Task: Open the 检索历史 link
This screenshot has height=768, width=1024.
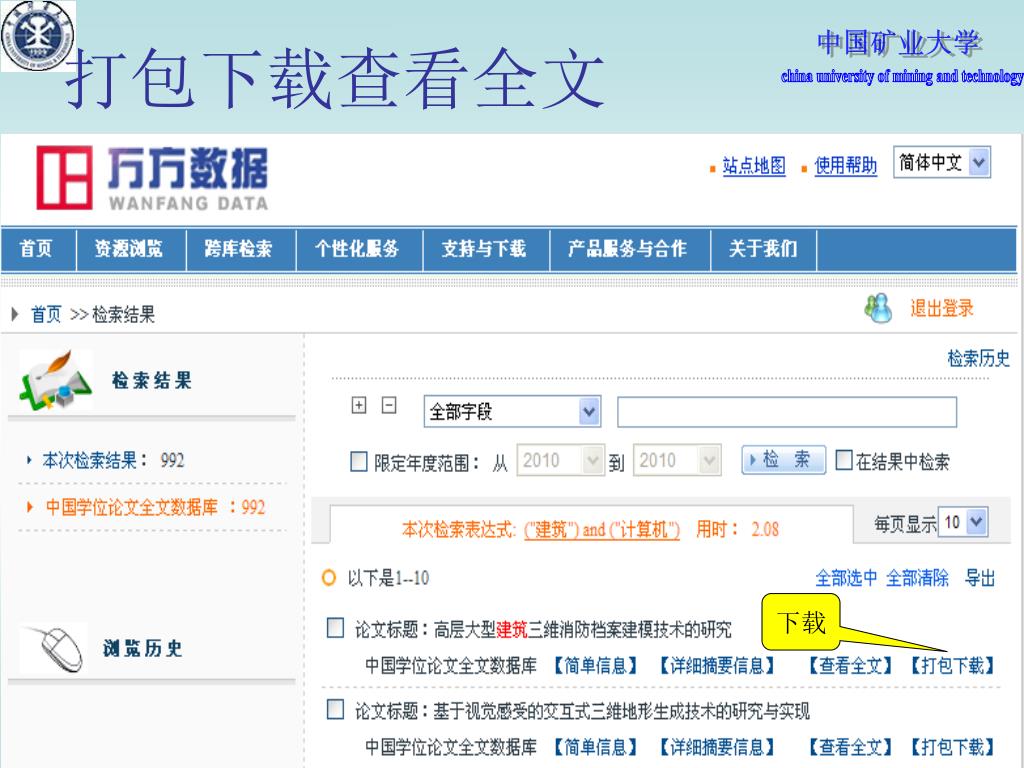Action: [978, 358]
